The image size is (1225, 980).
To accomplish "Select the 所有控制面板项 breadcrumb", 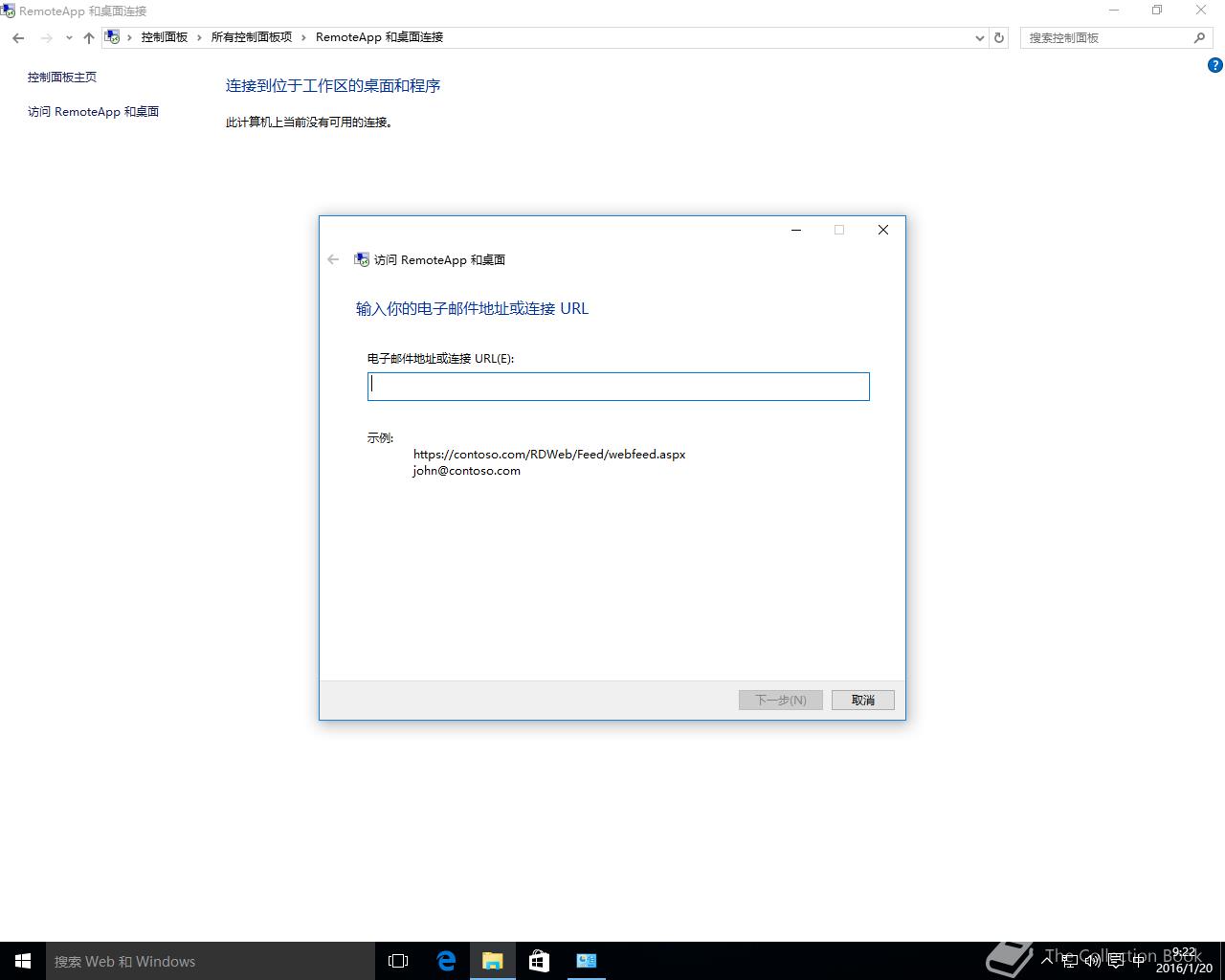I will point(252,37).
